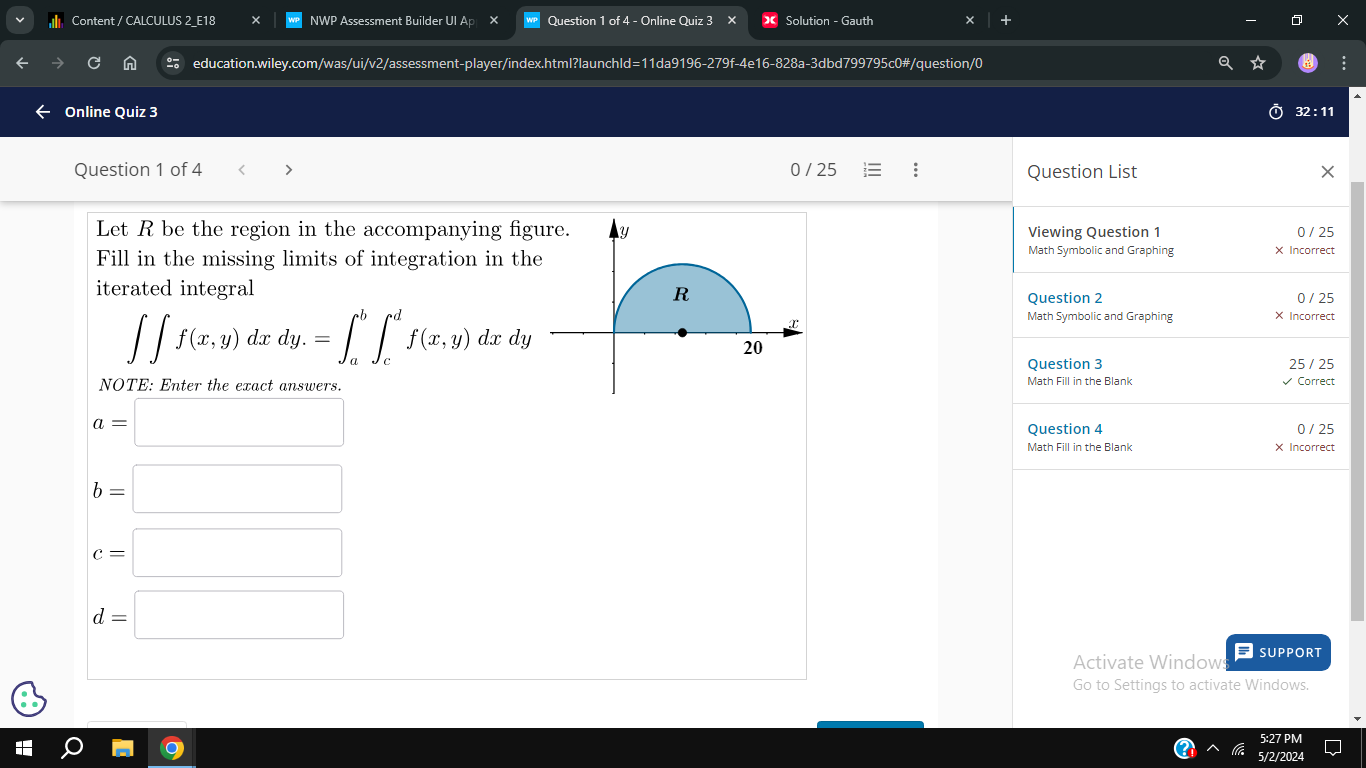
Task: Open Chrome from the Windows taskbar
Action: click(x=170, y=748)
